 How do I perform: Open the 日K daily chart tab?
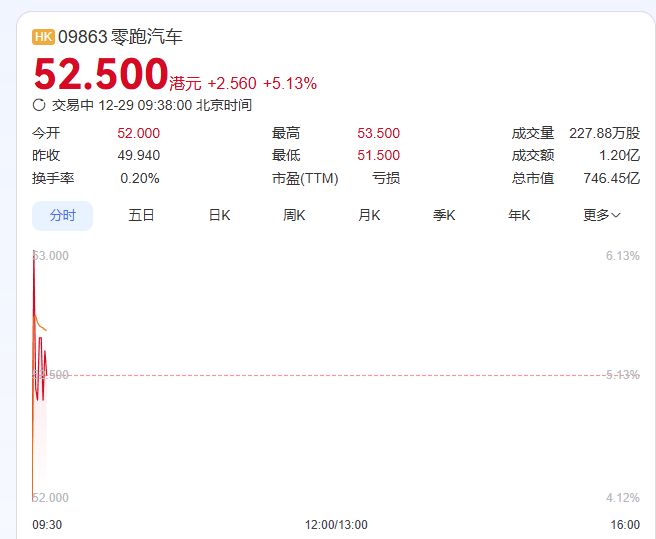pos(220,216)
